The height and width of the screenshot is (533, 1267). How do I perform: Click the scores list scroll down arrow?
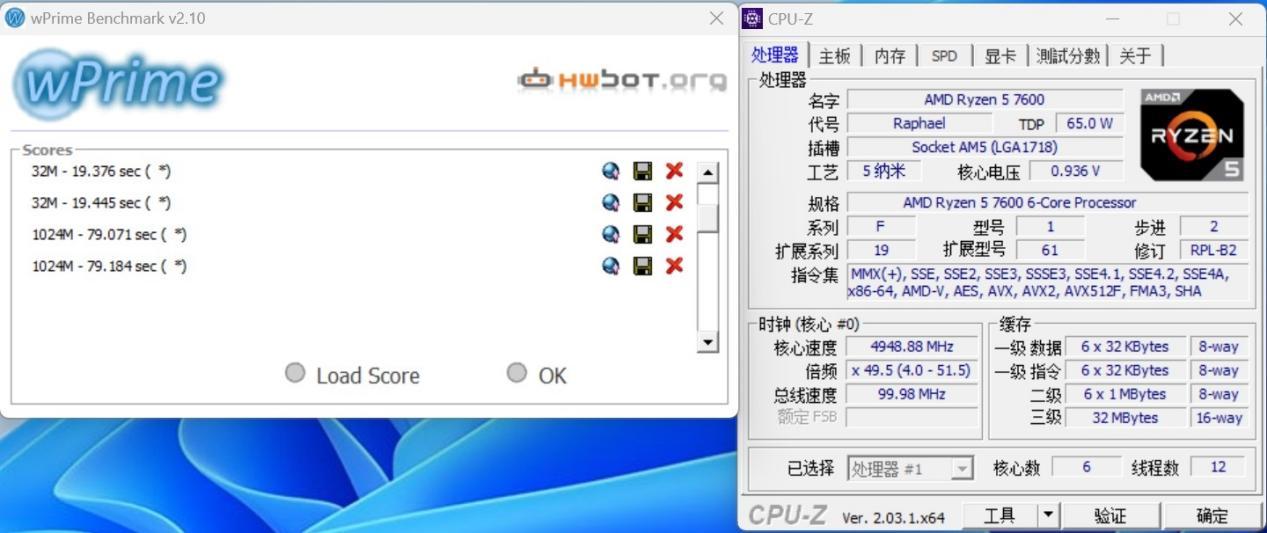[708, 342]
